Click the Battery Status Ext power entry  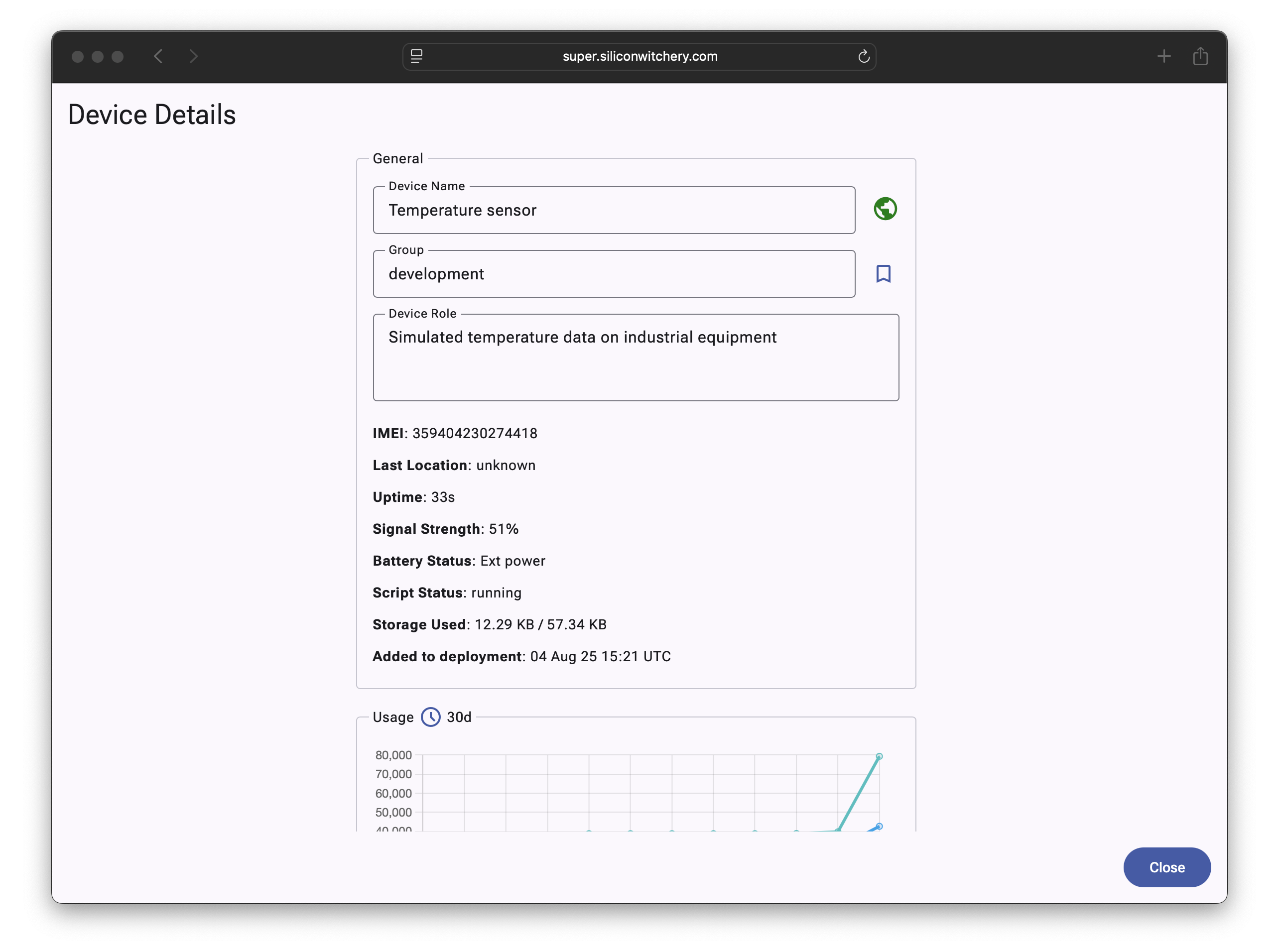point(459,561)
